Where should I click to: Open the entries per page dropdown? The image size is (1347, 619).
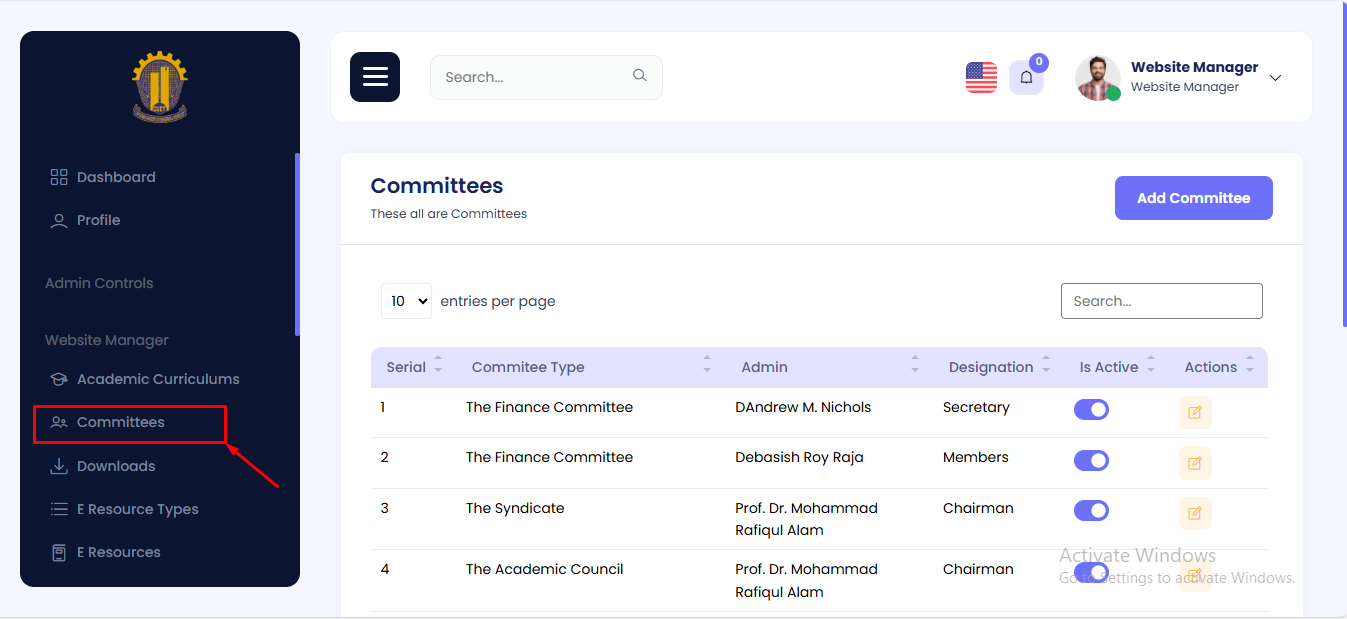click(x=406, y=301)
